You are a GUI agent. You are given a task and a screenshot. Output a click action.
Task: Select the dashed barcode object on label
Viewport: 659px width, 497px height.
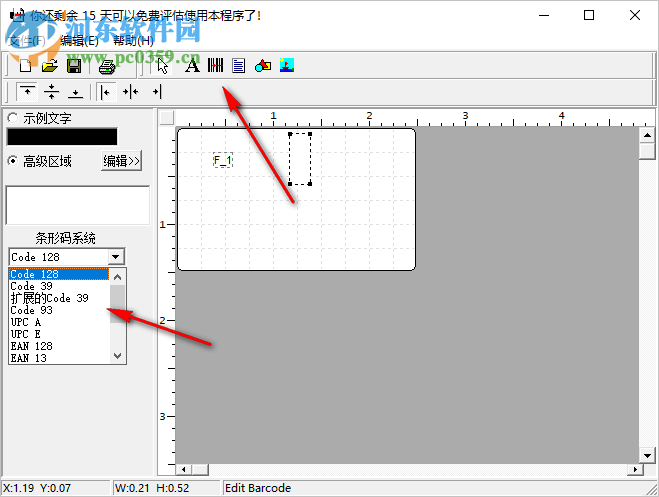click(300, 159)
